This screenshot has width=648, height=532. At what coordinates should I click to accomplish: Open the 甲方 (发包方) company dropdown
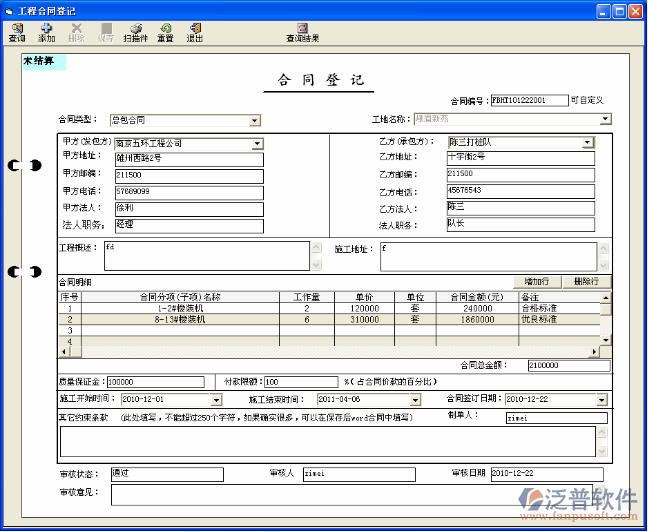coord(257,144)
